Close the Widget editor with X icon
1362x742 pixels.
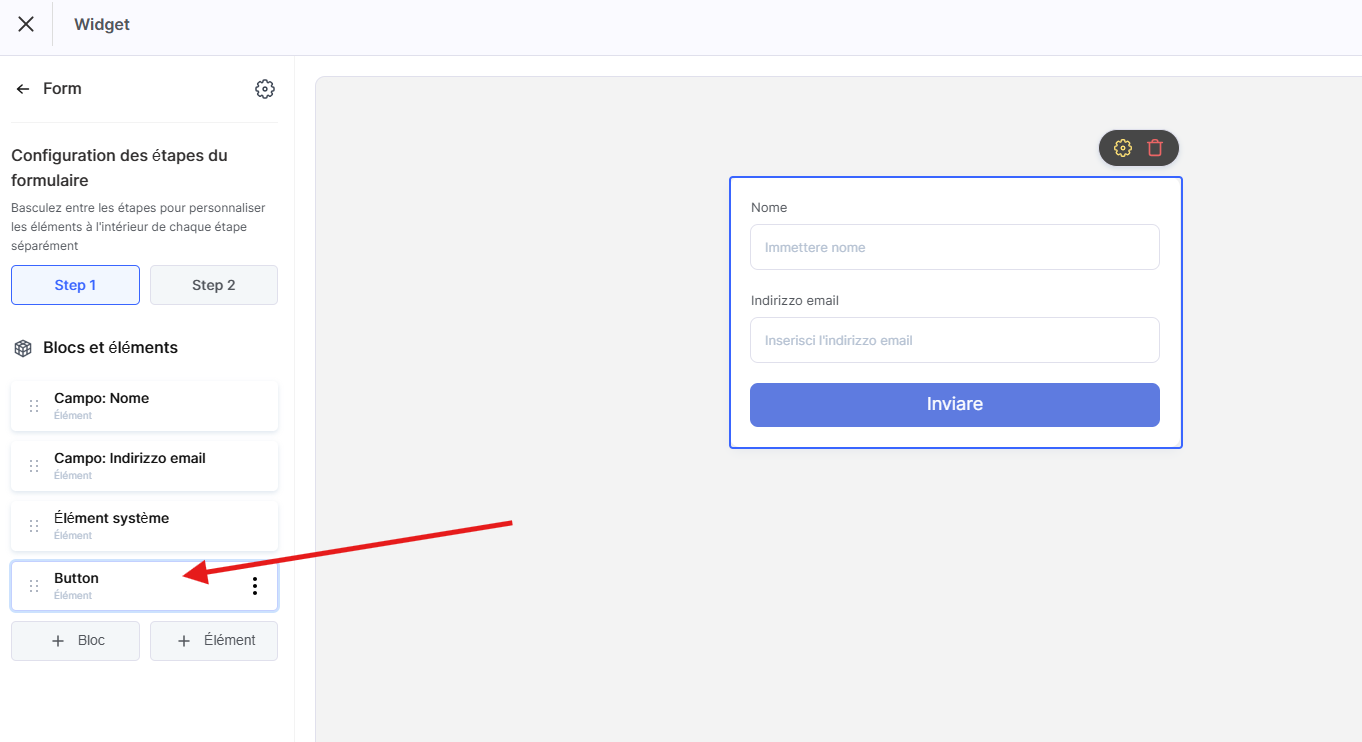click(26, 24)
